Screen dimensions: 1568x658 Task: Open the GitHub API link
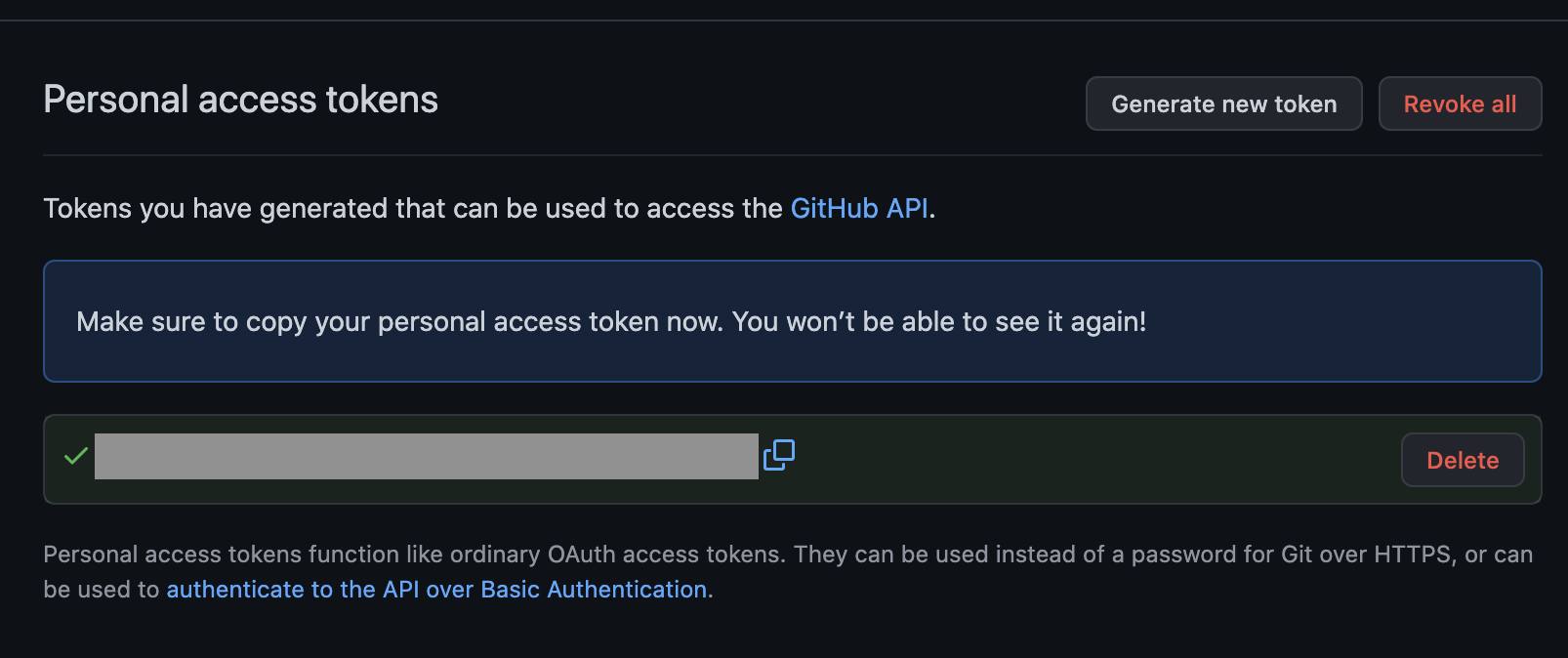tap(858, 208)
